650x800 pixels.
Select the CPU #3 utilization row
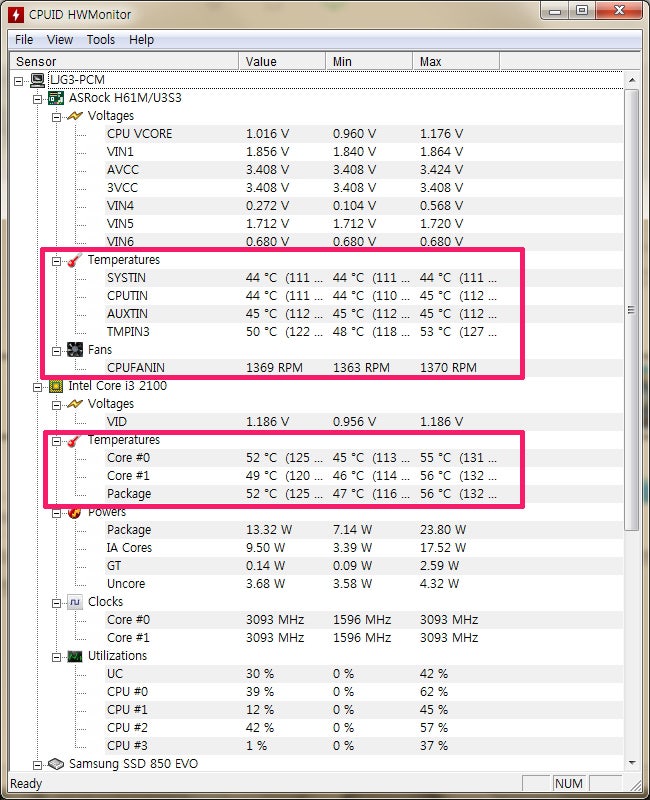364,745
